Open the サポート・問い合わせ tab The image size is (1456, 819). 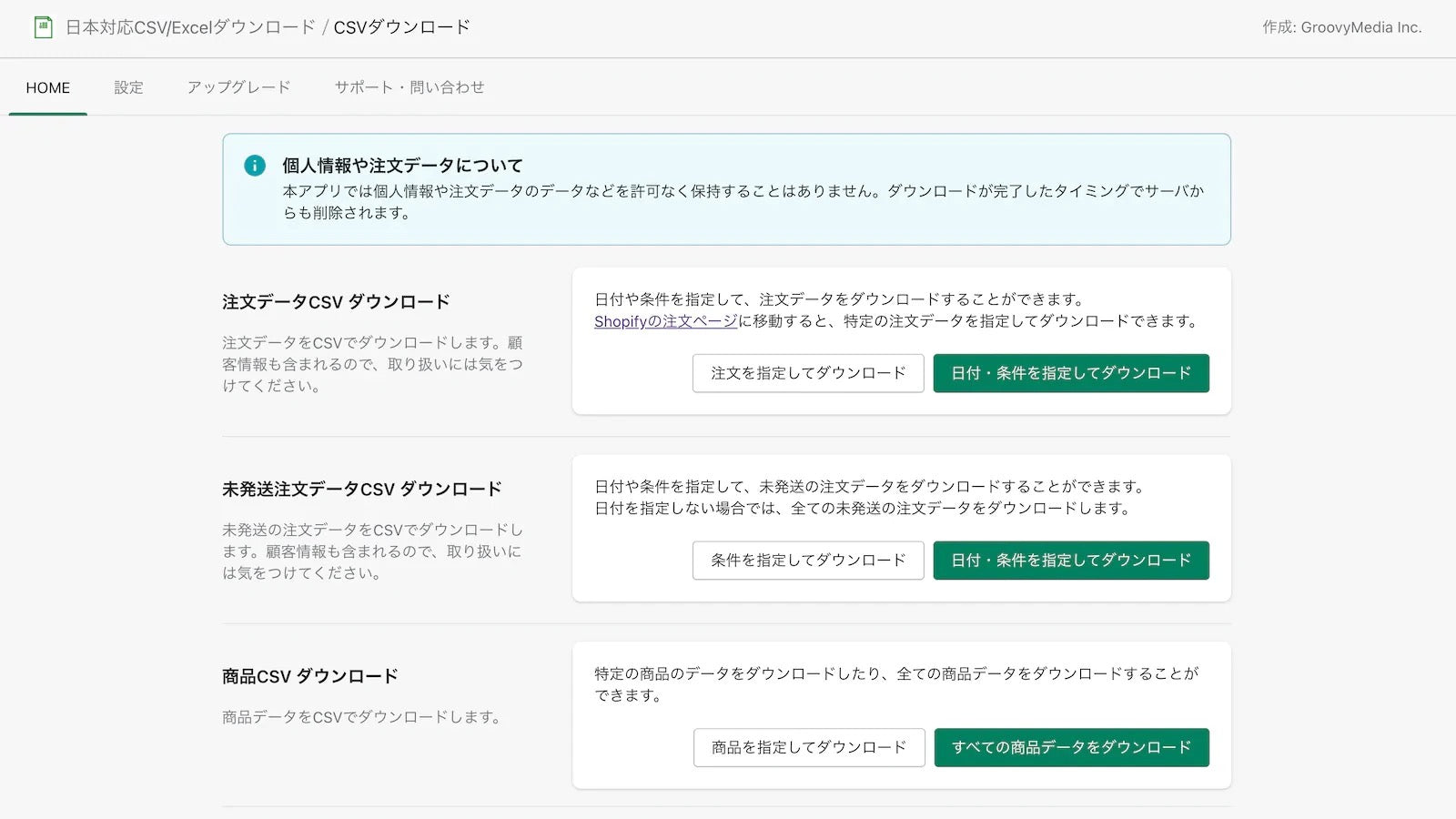pos(409,88)
